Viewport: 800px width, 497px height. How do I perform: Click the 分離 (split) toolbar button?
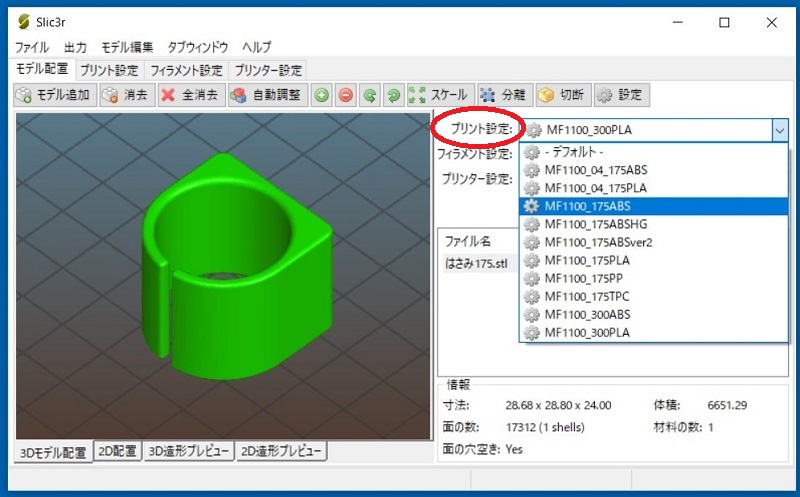[x=505, y=95]
